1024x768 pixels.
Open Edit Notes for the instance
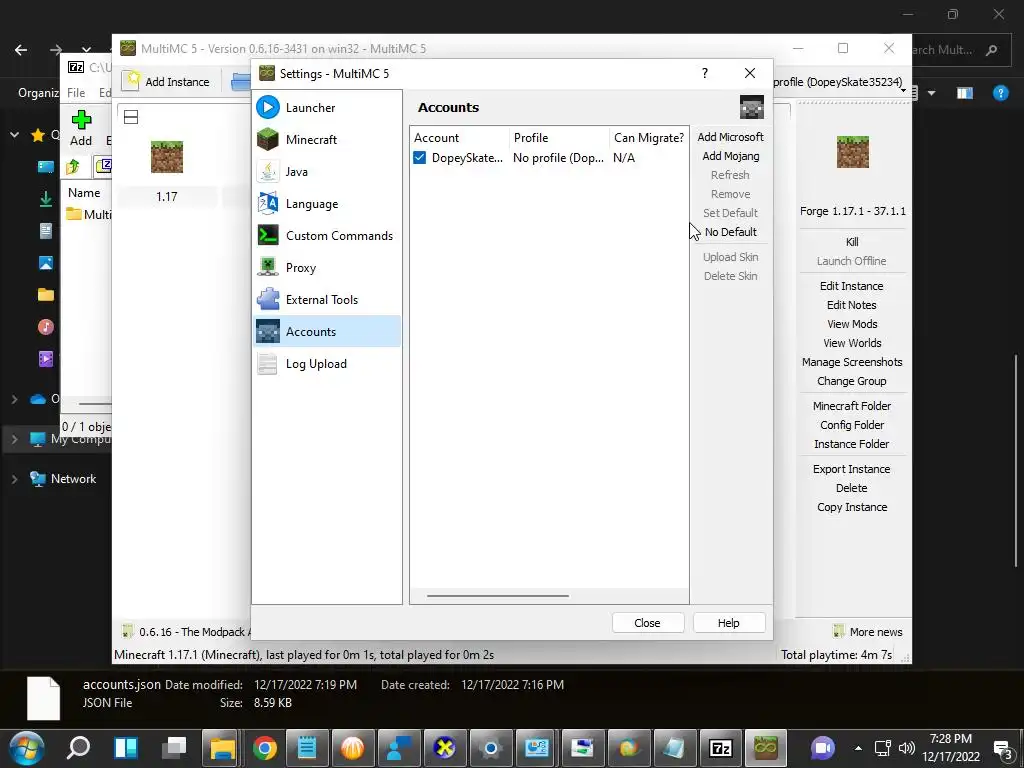(x=852, y=305)
